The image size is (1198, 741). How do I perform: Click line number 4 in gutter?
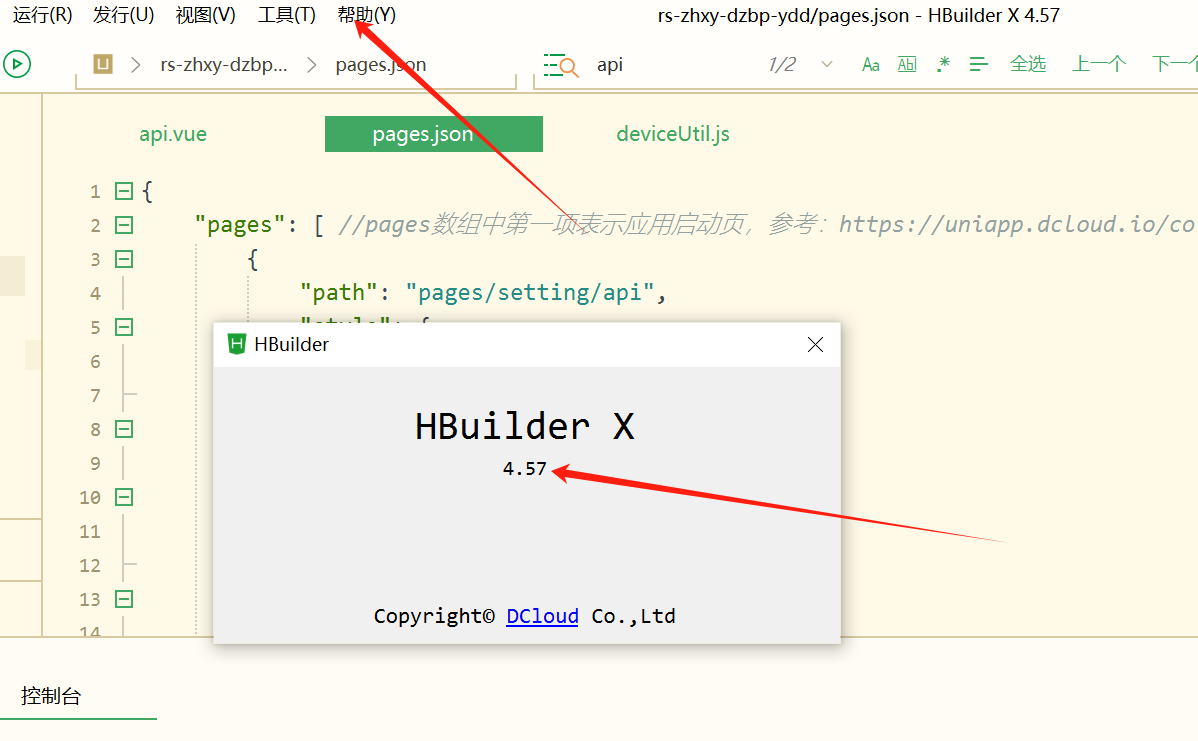pos(95,293)
